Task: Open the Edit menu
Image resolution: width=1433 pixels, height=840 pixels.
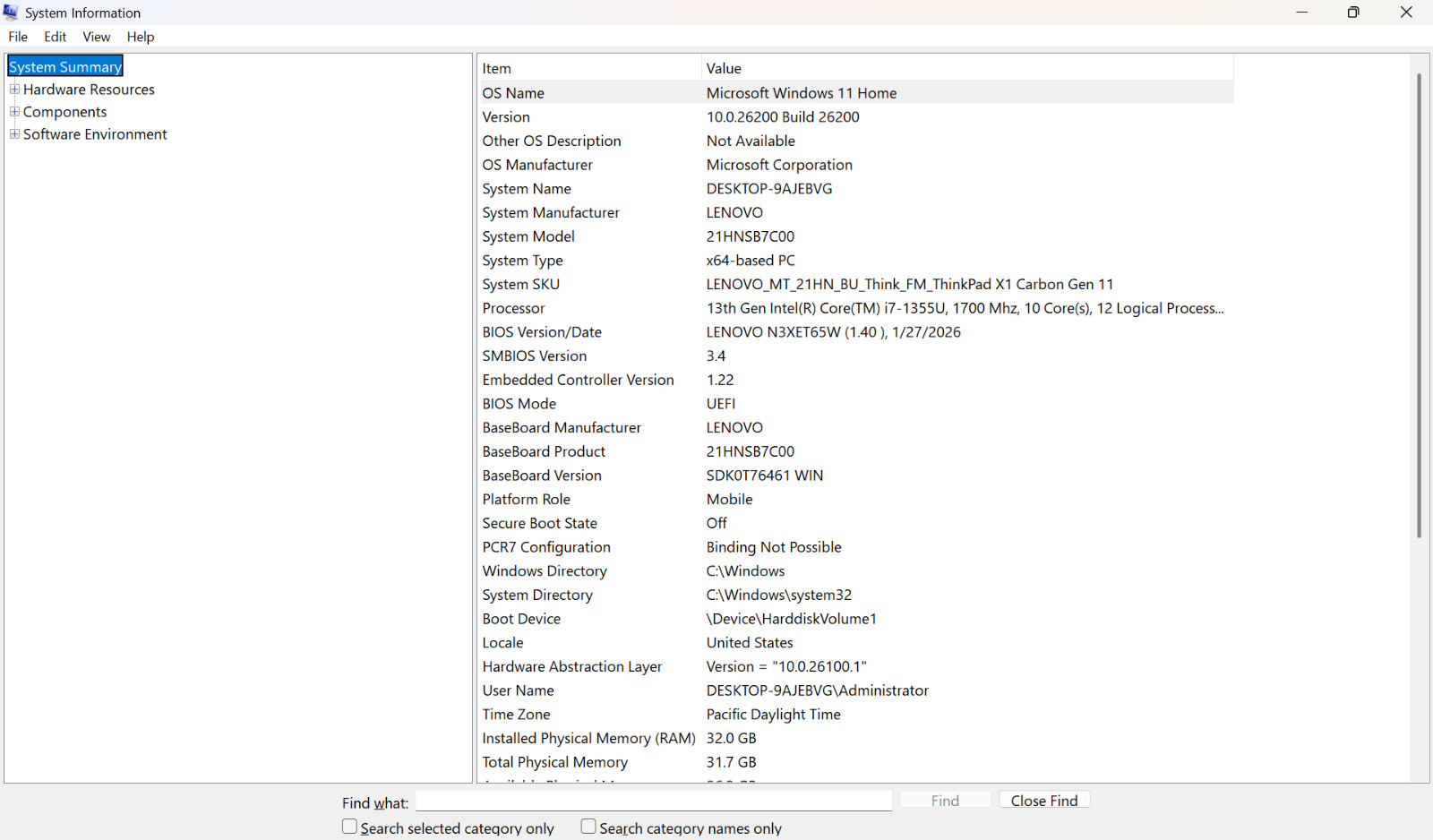Action: (x=56, y=37)
